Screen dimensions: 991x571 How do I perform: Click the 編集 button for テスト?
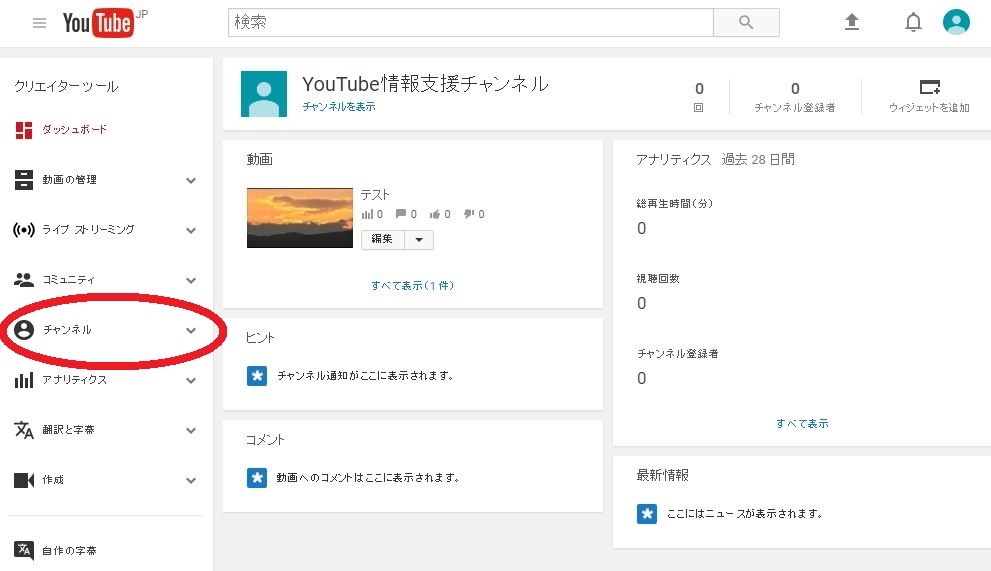point(382,240)
